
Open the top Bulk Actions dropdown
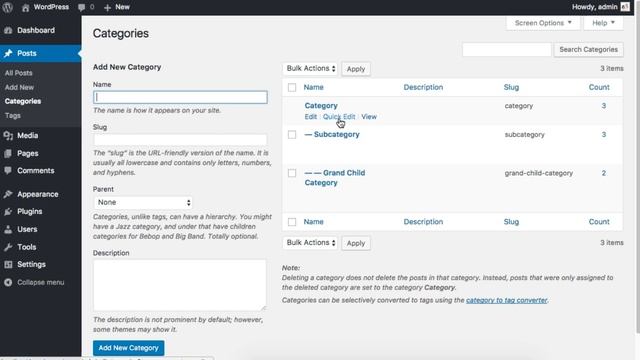pyautogui.click(x=310, y=69)
